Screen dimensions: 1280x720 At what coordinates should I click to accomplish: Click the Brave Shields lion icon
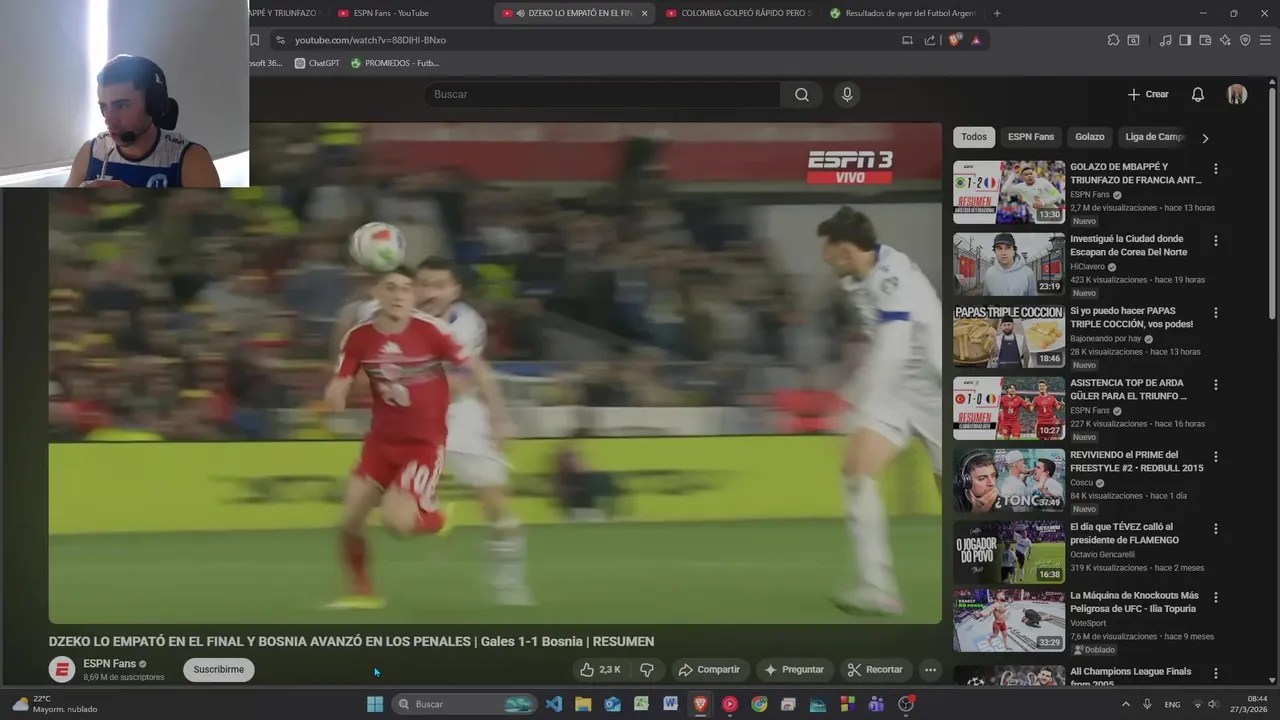(954, 40)
